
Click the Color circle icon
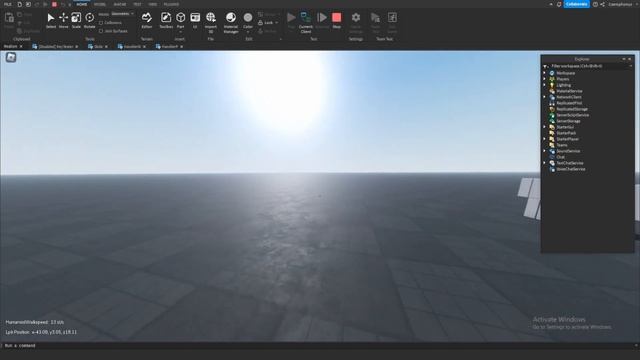click(x=248, y=18)
